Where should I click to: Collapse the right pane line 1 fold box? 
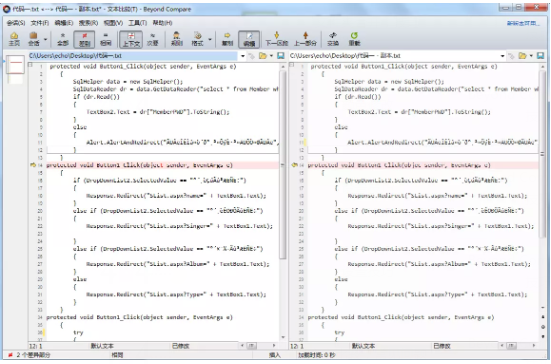click(291, 65)
